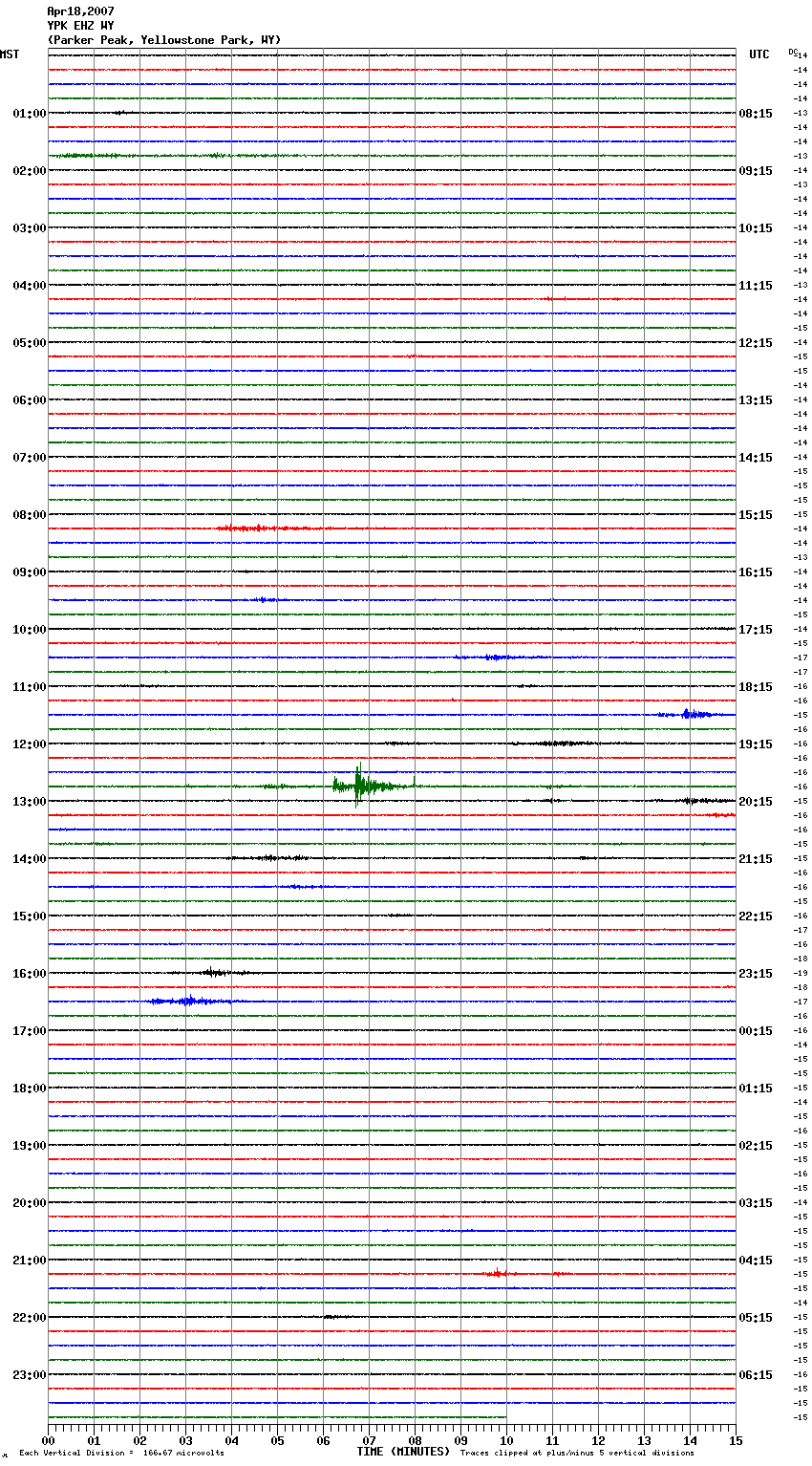Select the 04:15 UTC time label
Screen dimensions: 812x1466
point(756,1261)
